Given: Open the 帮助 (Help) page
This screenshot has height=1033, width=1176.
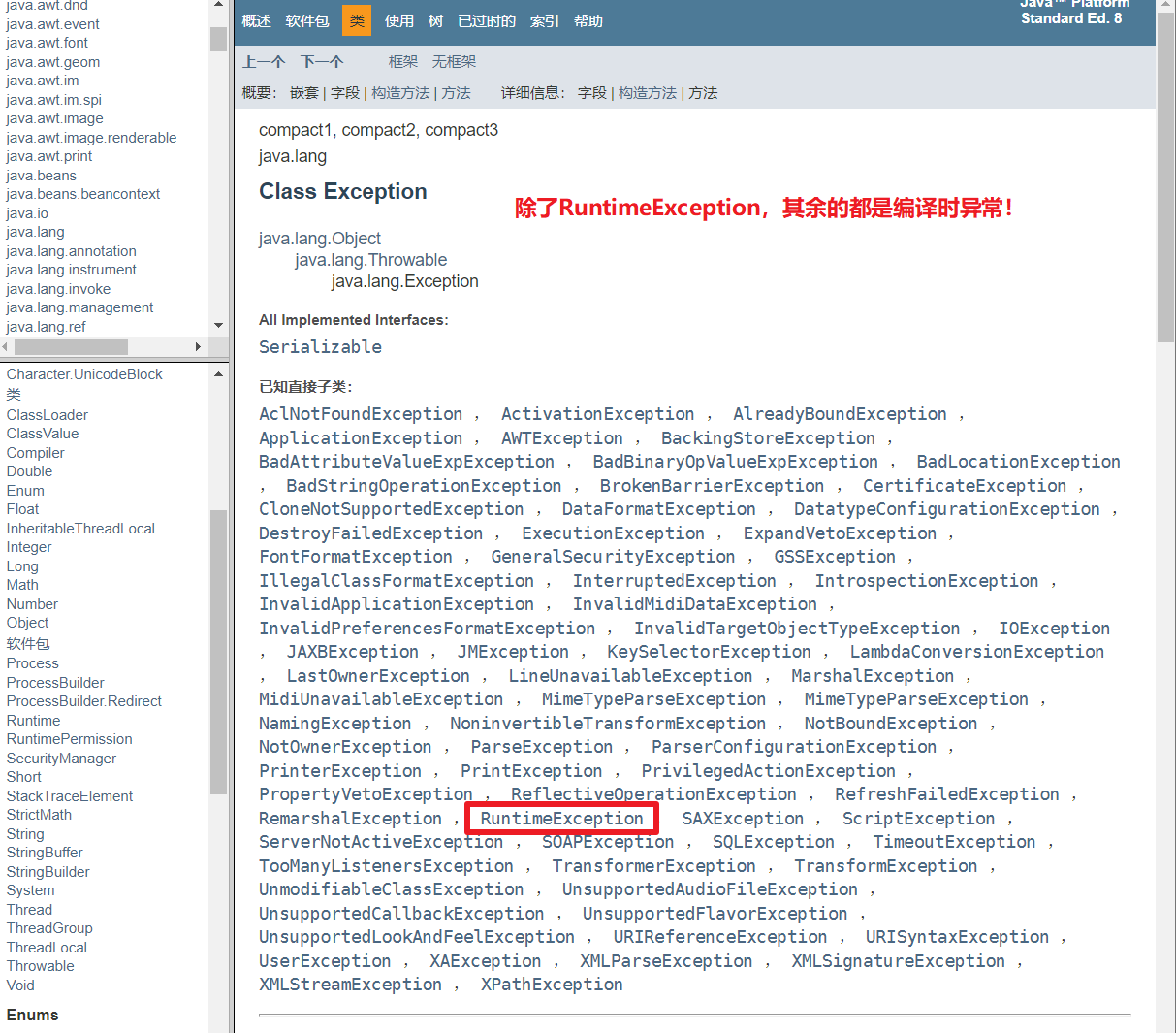Looking at the screenshot, I should (x=588, y=20).
